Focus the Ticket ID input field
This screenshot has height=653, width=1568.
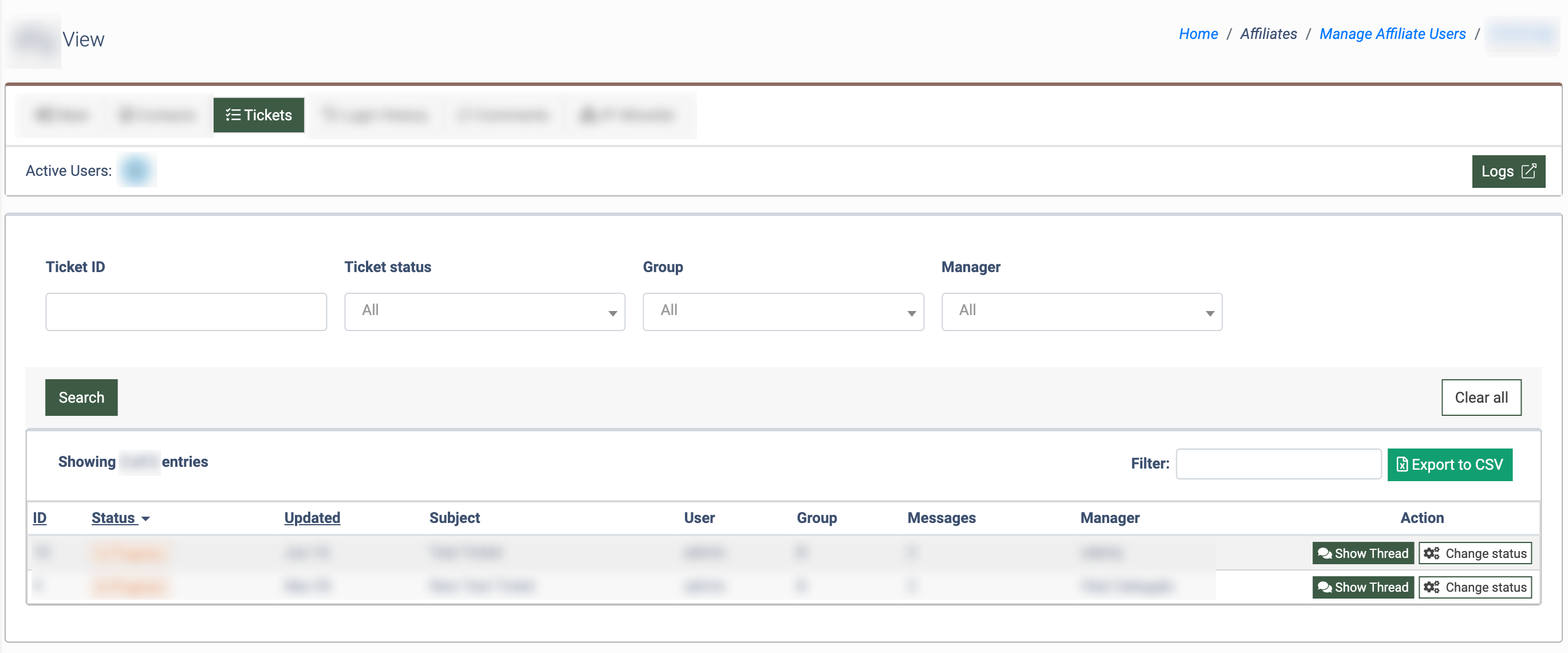[x=186, y=312]
